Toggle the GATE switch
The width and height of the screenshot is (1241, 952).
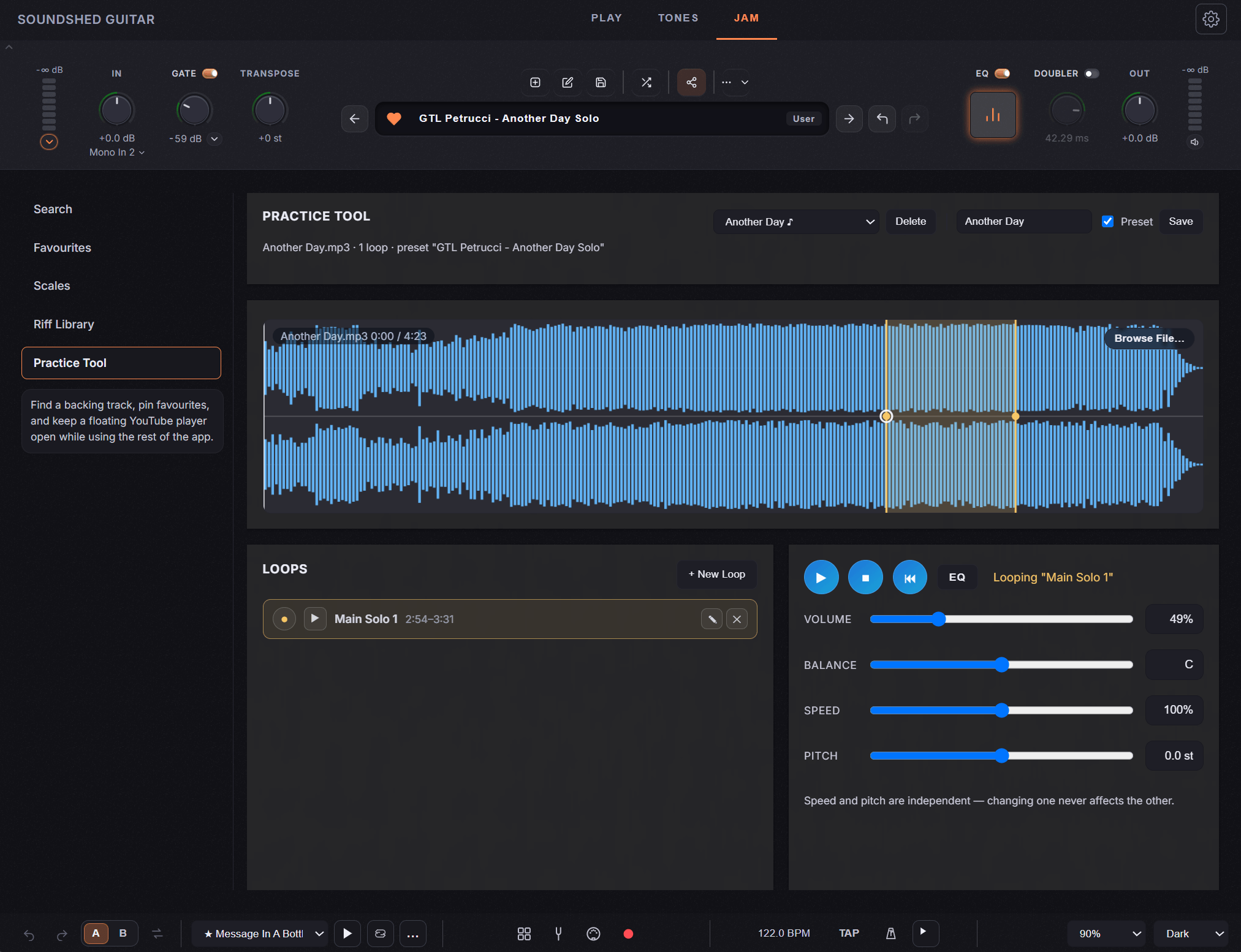[x=210, y=74]
